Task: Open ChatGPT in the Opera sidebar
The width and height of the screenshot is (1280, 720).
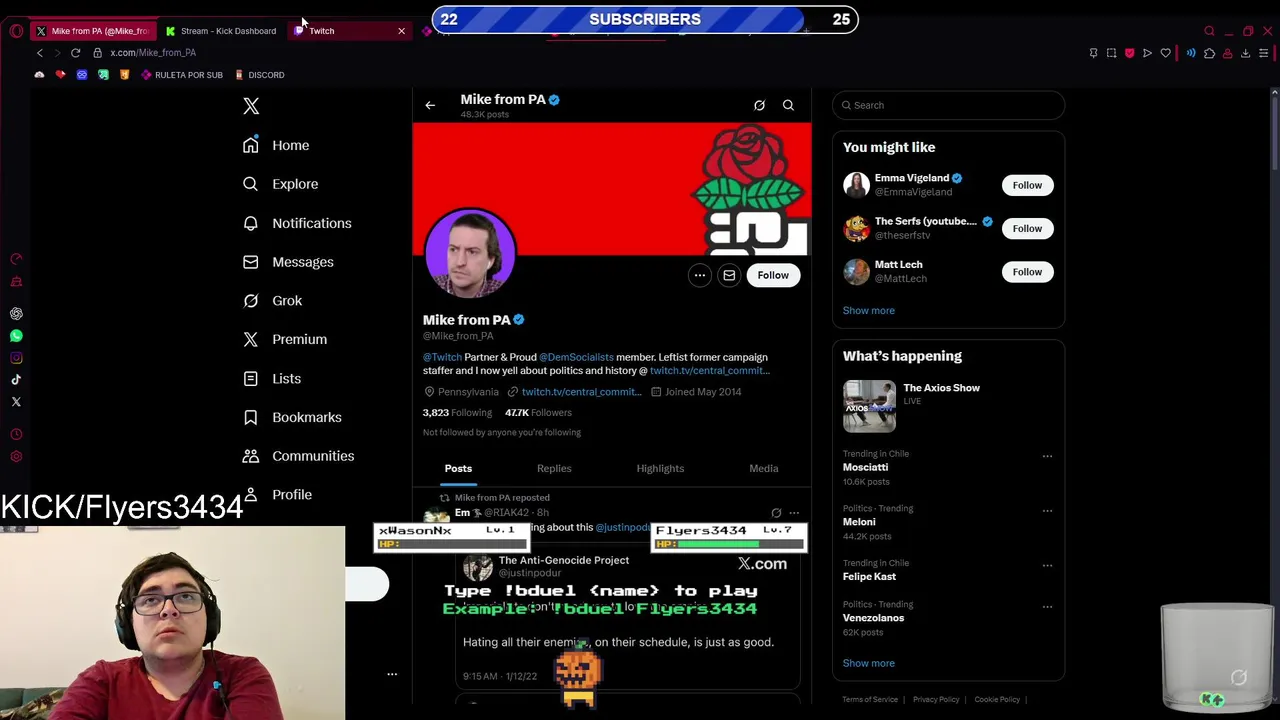Action: pyautogui.click(x=16, y=314)
